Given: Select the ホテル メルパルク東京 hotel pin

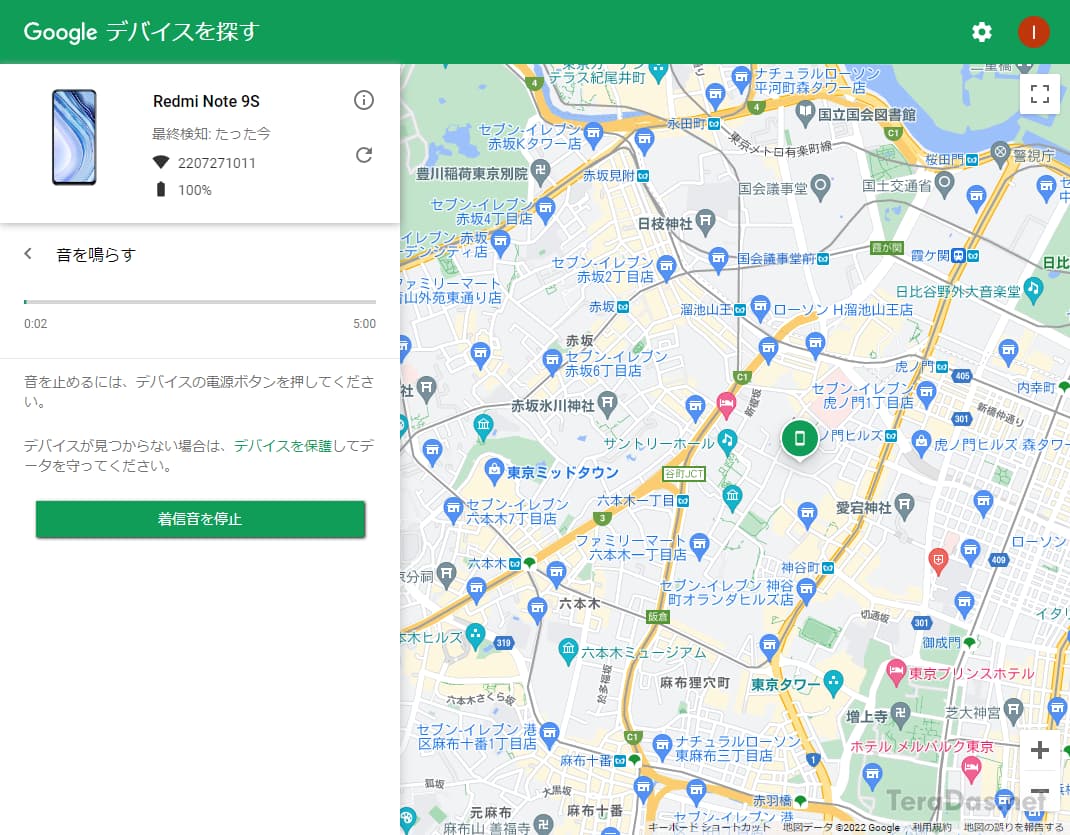Looking at the screenshot, I should pos(972,770).
